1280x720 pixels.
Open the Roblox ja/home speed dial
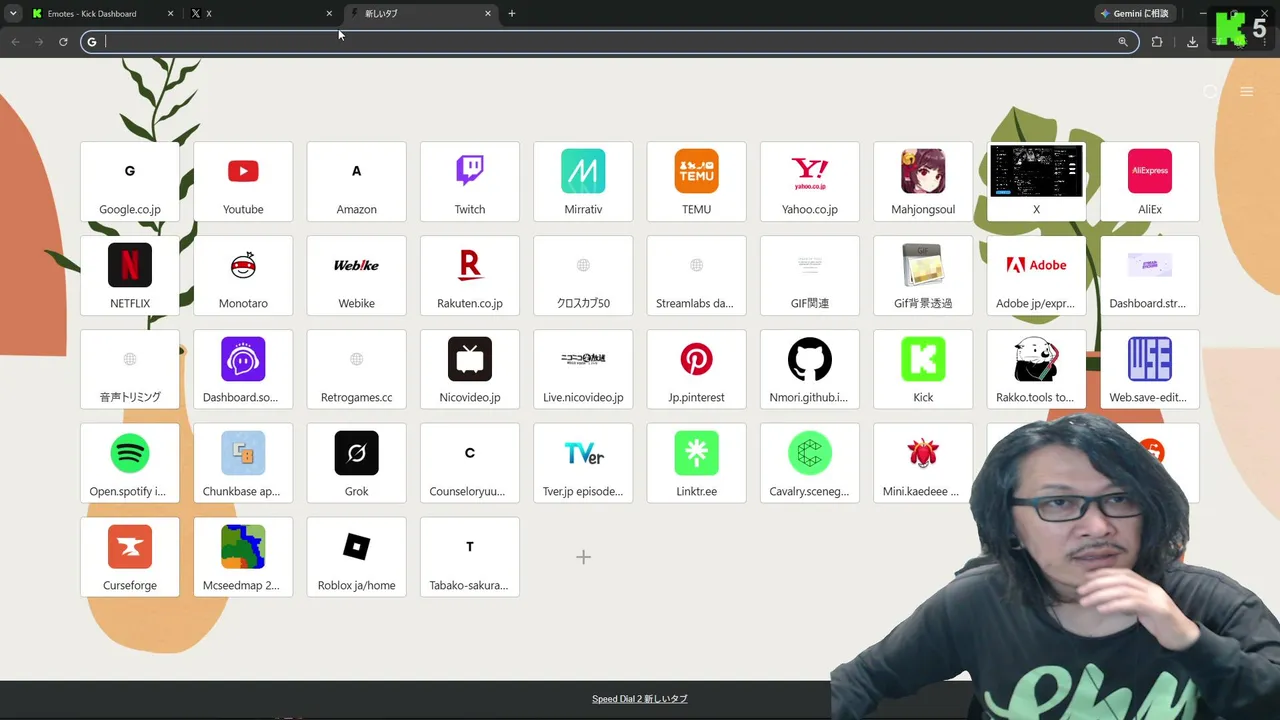click(357, 557)
